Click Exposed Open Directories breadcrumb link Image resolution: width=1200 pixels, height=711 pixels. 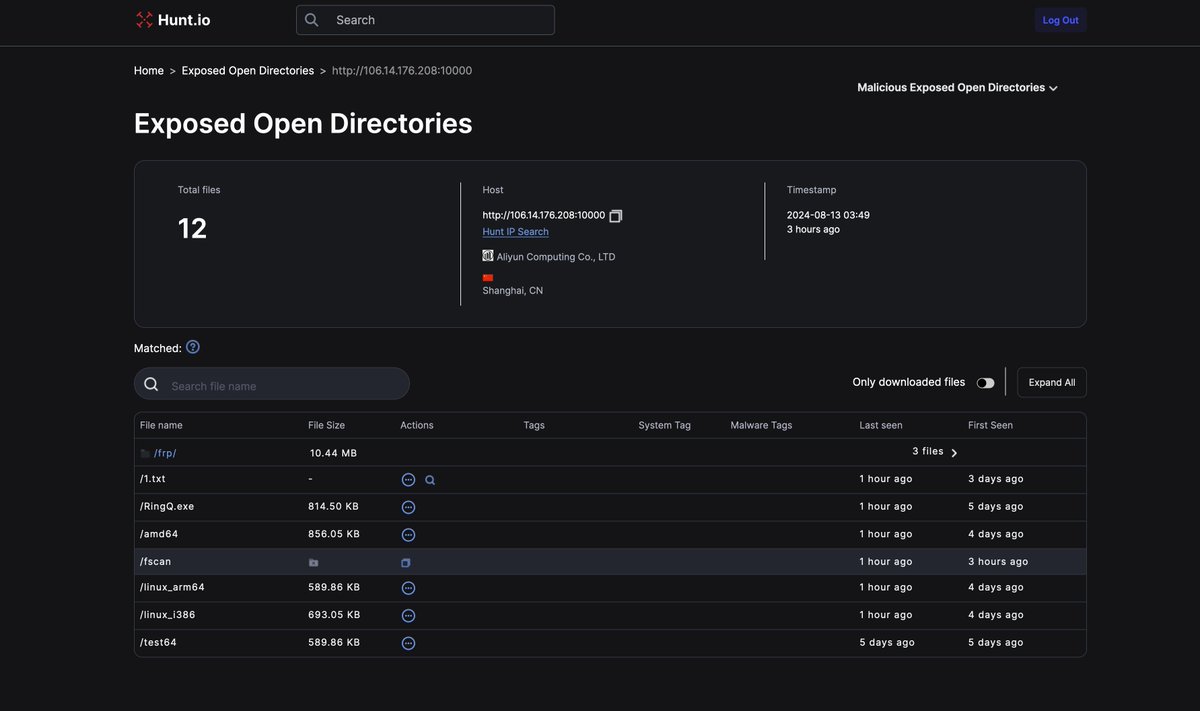click(248, 71)
